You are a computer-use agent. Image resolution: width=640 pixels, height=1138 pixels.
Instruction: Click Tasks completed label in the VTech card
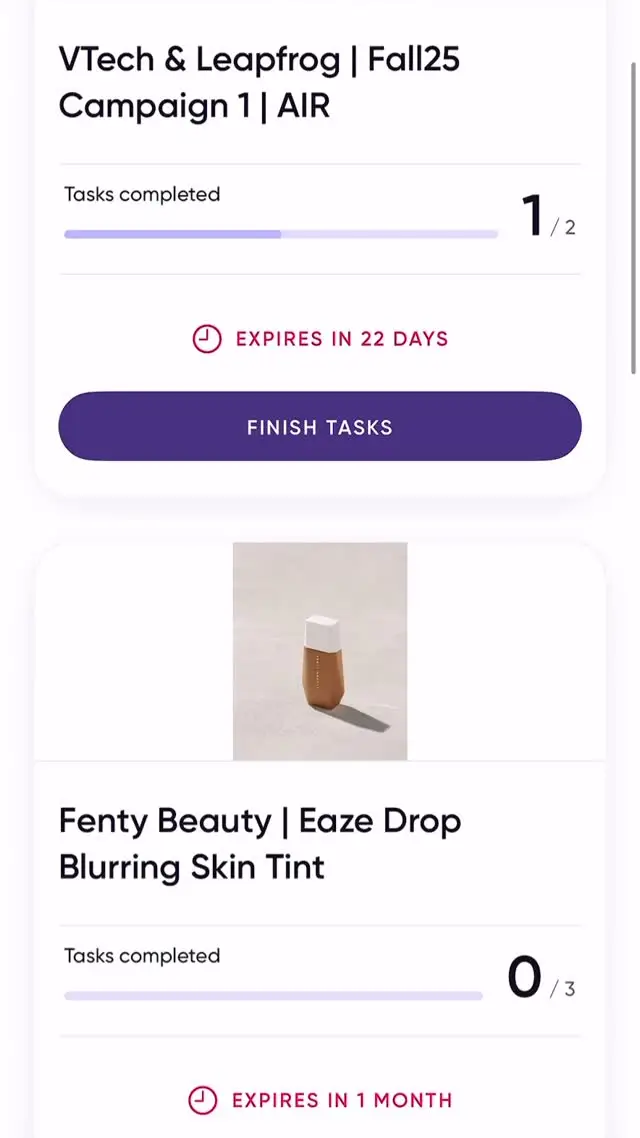pos(142,195)
